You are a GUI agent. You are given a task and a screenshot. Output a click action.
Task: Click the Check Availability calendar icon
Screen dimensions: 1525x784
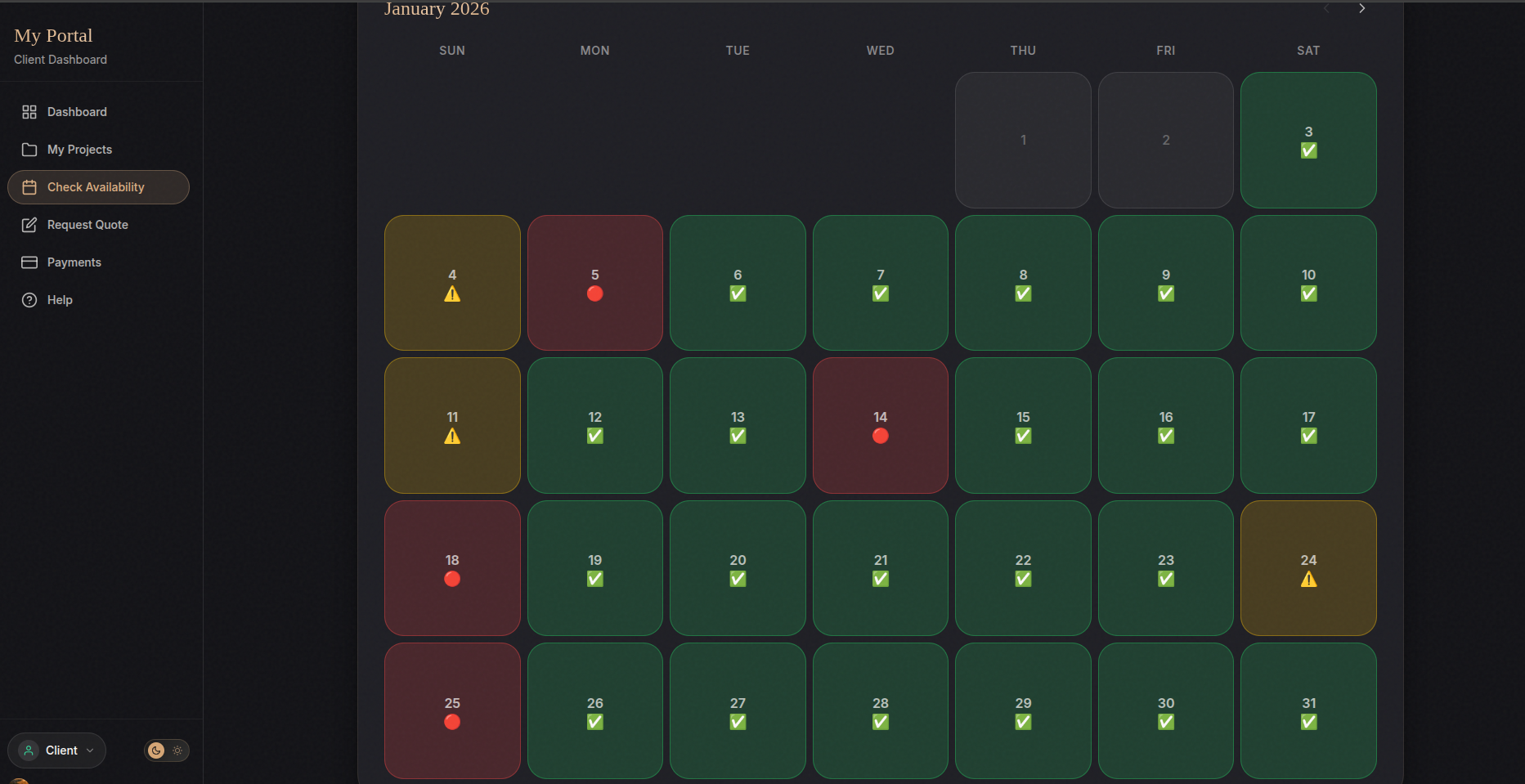click(x=29, y=187)
